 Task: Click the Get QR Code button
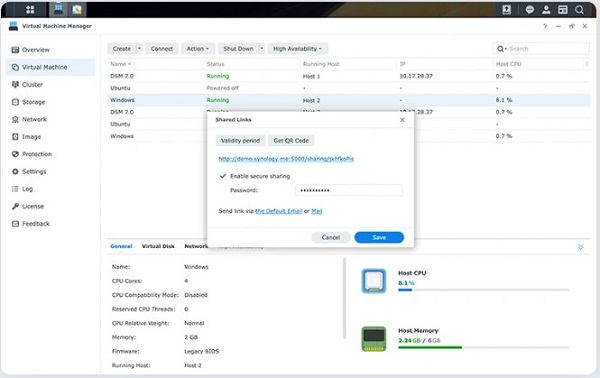pos(291,140)
